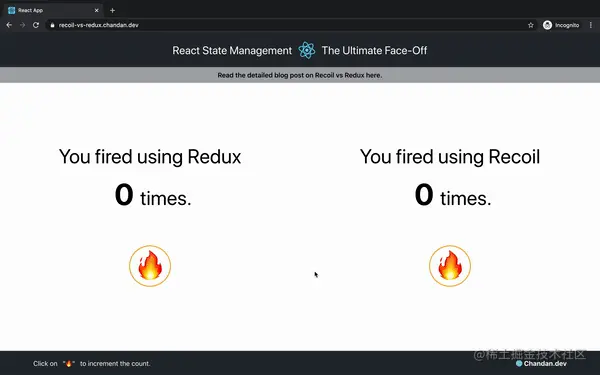The height and width of the screenshot is (375, 600).
Task: Click the 'You fired using Recoil' heading
Action: pyautogui.click(x=450, y=157)
